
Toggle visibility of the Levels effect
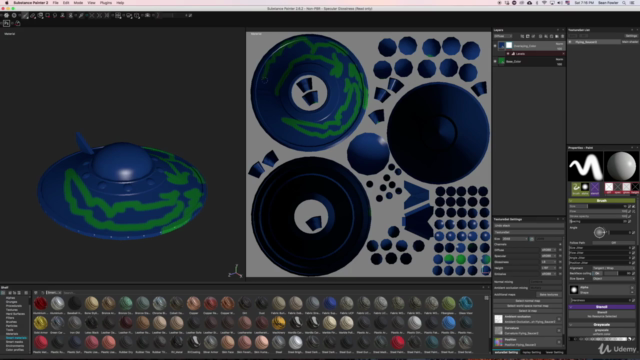[508, 53]
